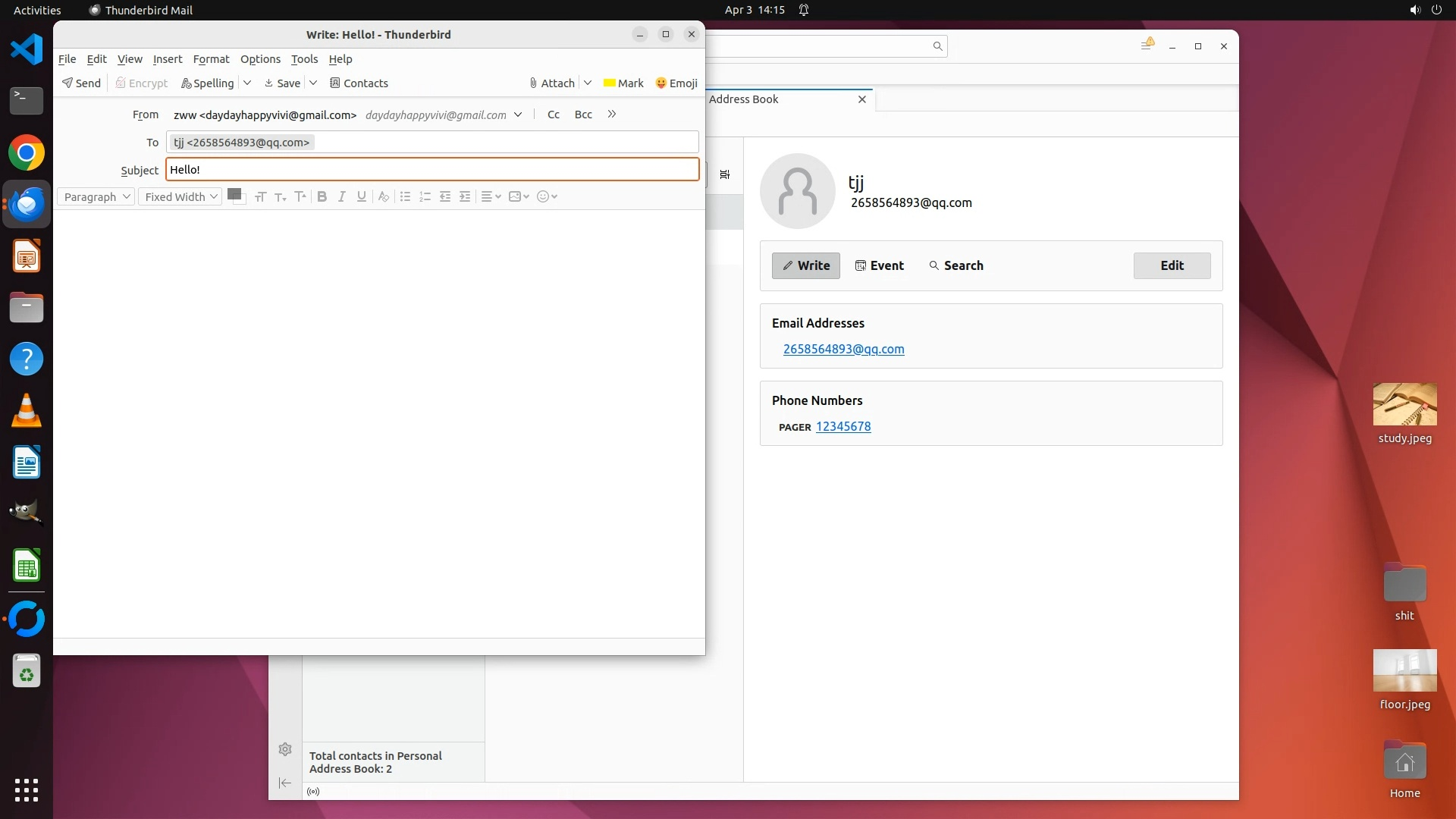
Task: Open the Paragraph style dropdown
Action: coord(96,197)
